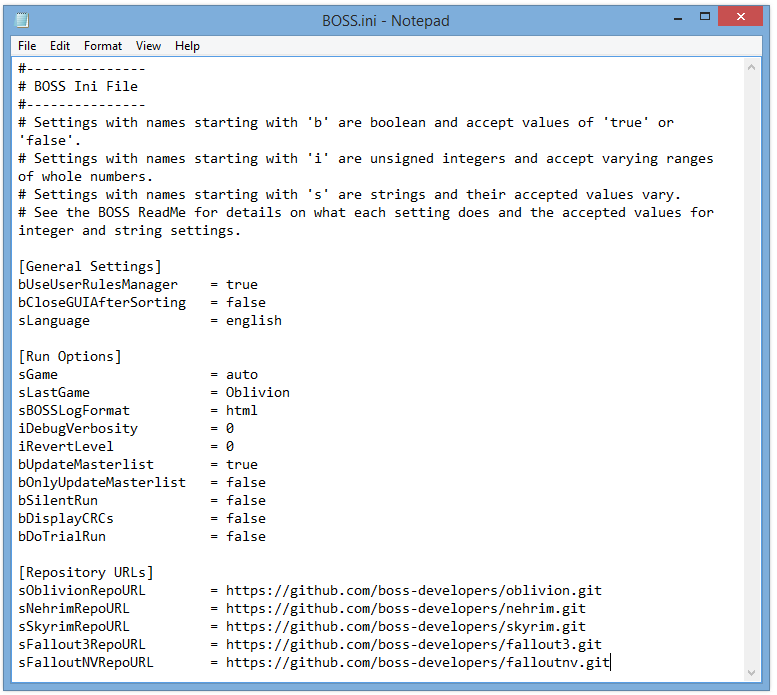Click the scroll down arrow in the scrollbar
This screenshot has height=695, width=777.
click(x=751, y=672)
